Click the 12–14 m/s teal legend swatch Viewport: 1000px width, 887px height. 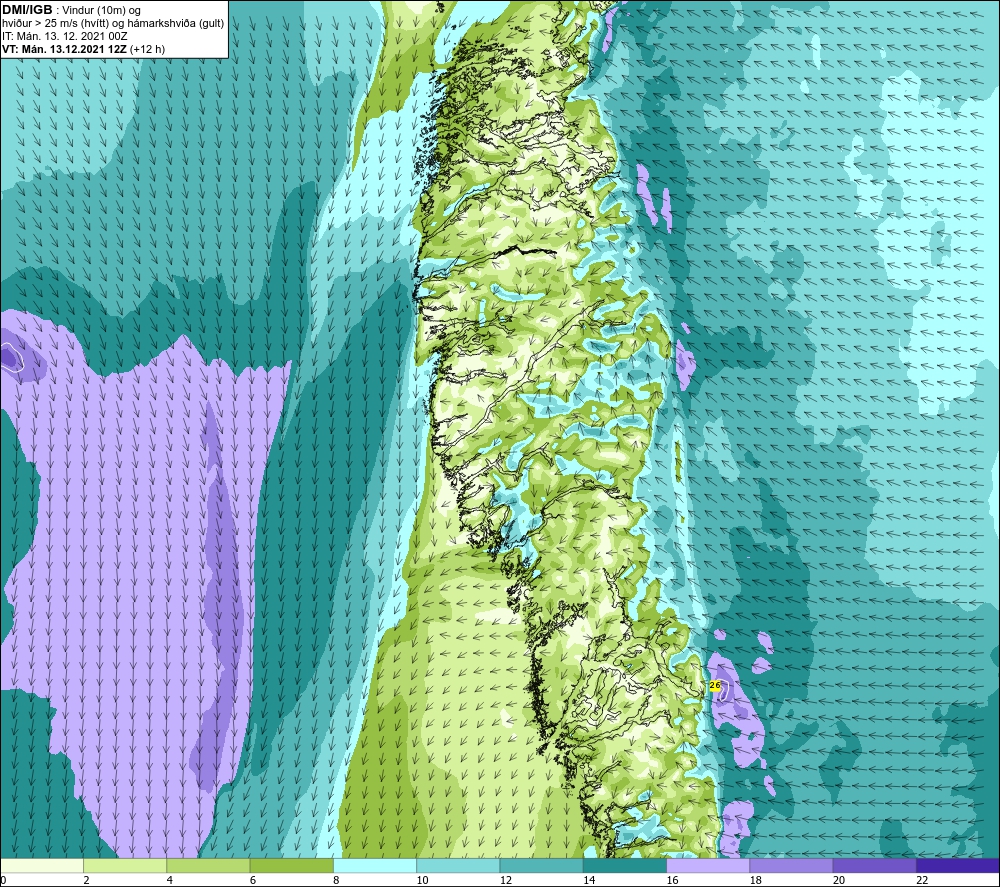tap(541, 865)
